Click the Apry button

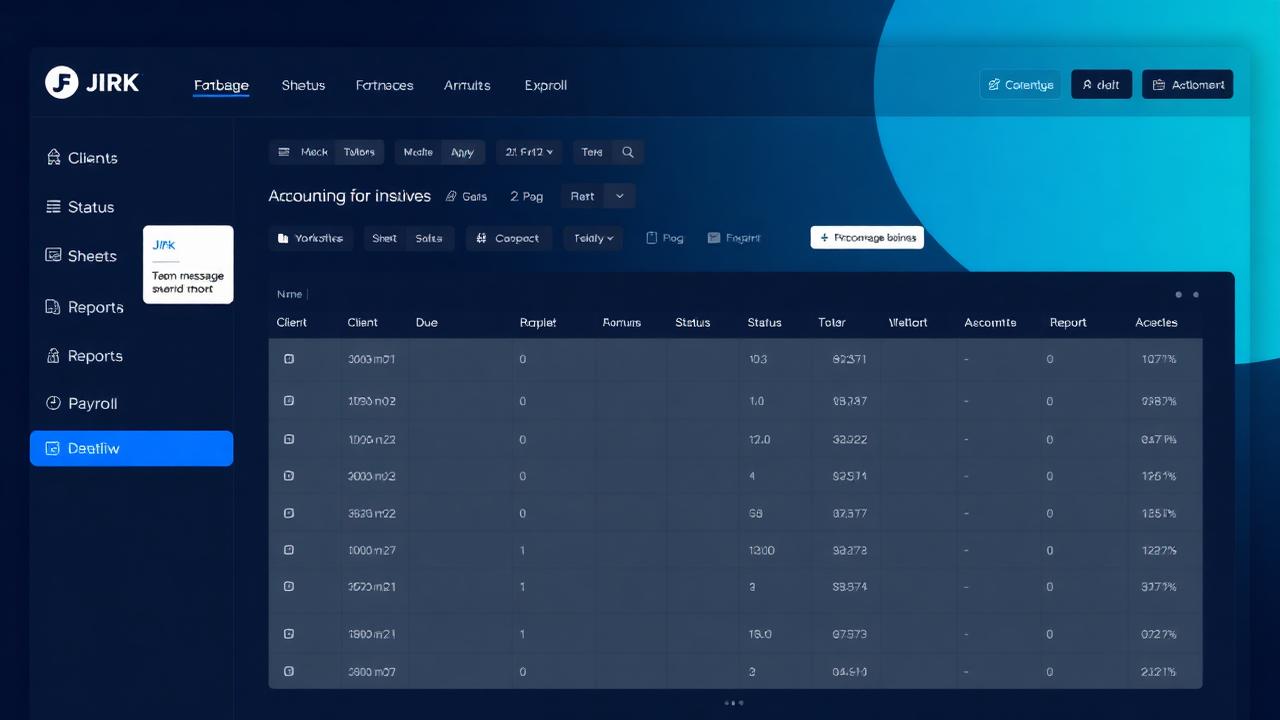click(462, 152)
